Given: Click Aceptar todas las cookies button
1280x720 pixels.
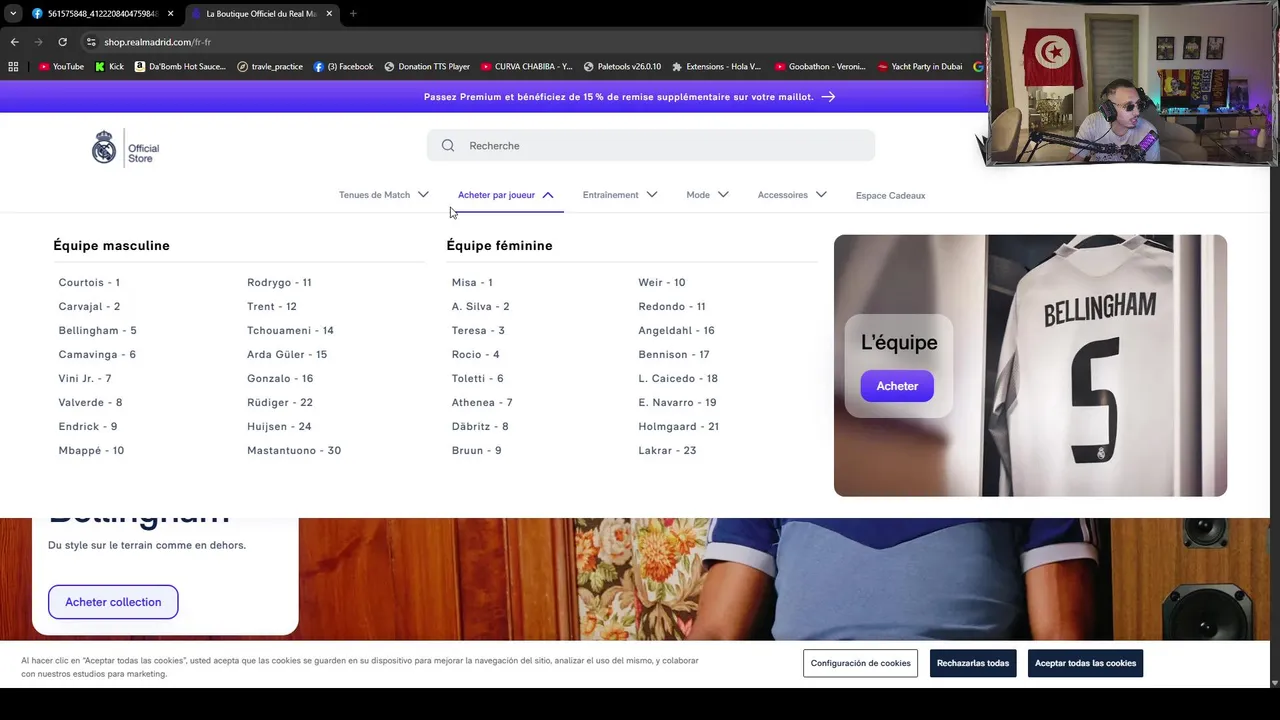Looking at the screenshot, I should click(x=1085, y=663).
